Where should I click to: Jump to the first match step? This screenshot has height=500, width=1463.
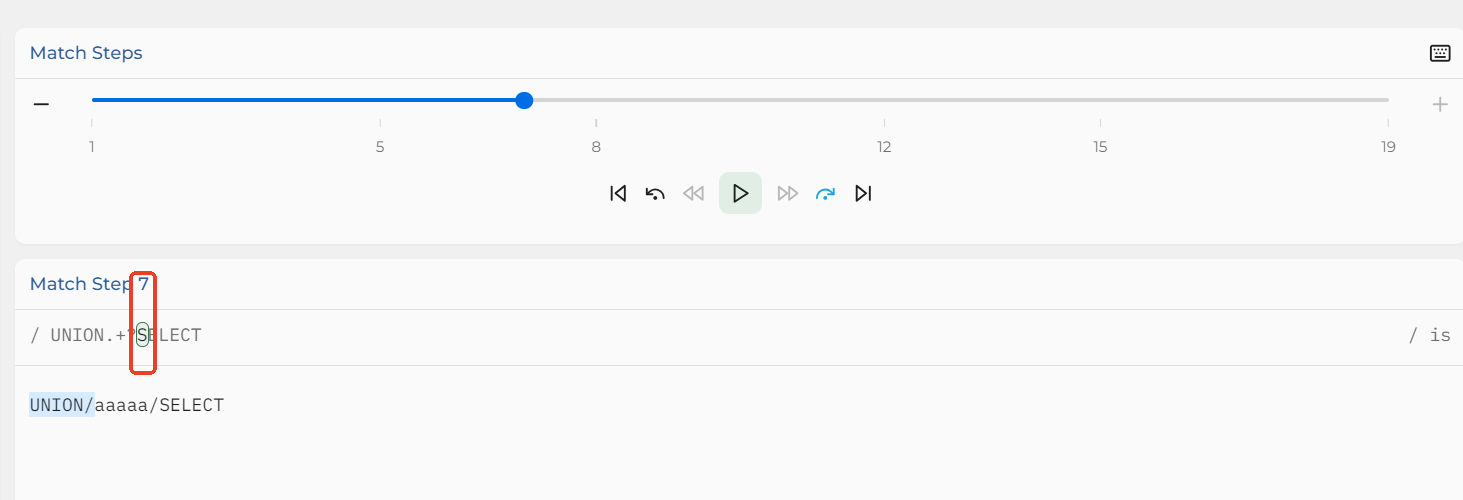618,193
